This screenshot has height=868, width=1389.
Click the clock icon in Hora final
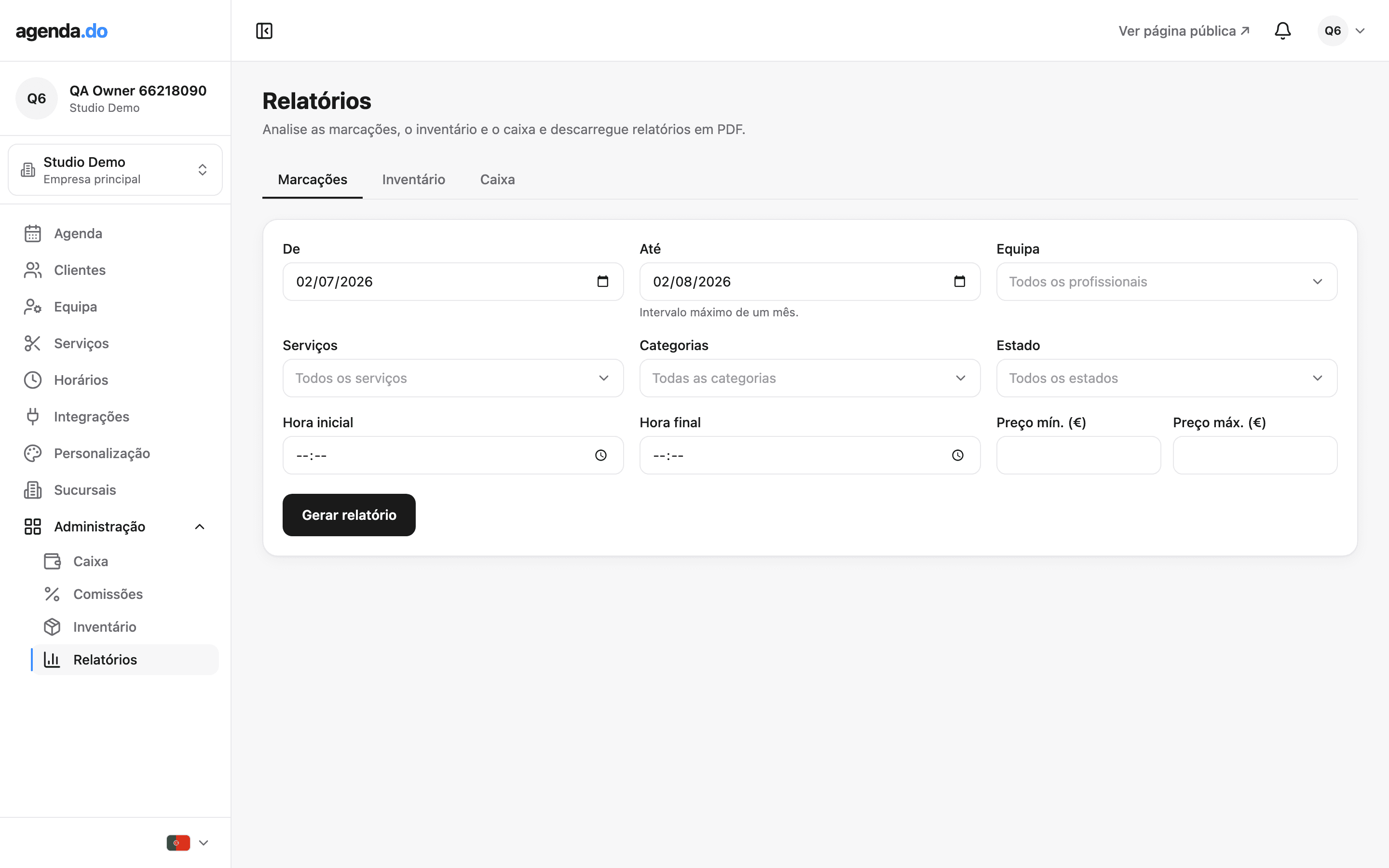[x=958, y=455]
